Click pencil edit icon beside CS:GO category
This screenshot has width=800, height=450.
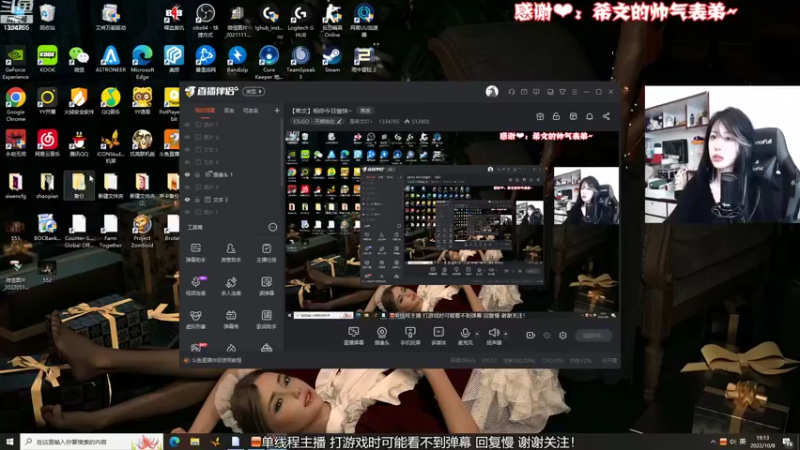[340, 121]
